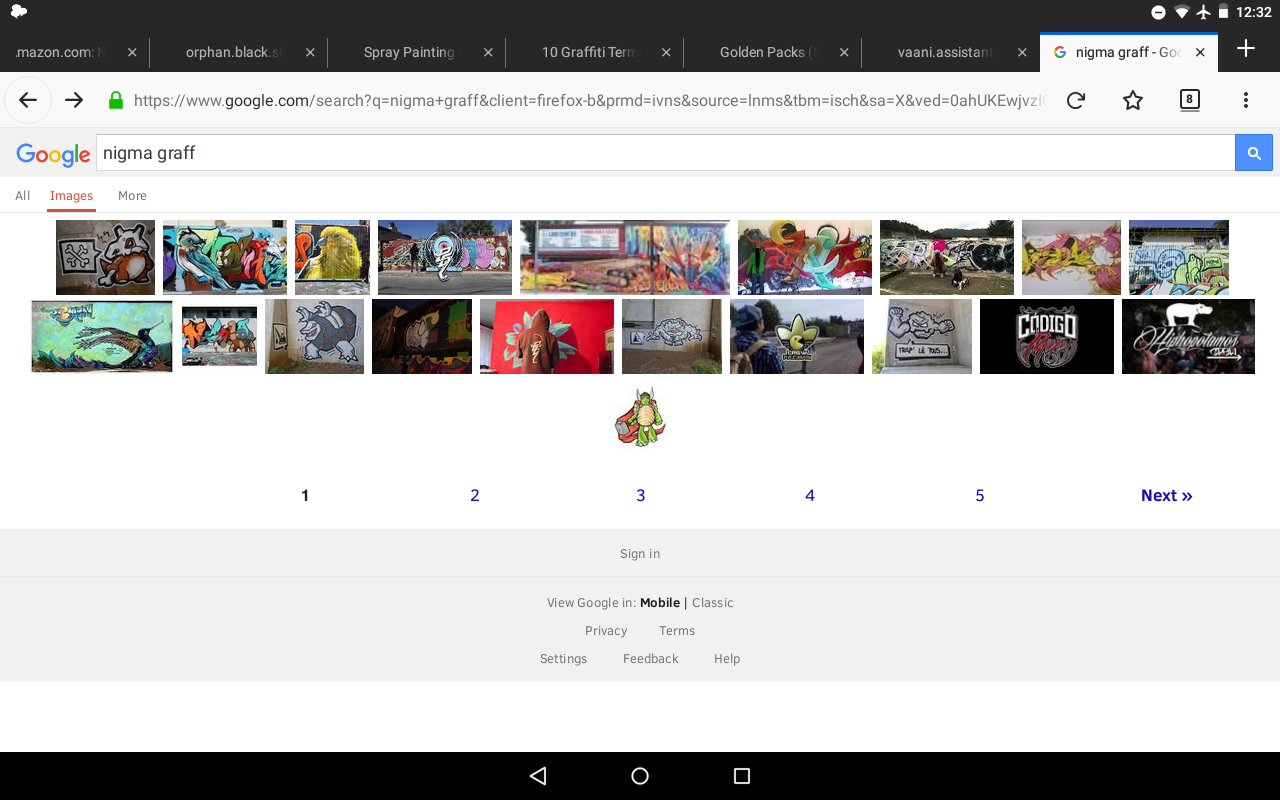Go to results page 5
The image size is (1280, 800).
pos(980,495)
